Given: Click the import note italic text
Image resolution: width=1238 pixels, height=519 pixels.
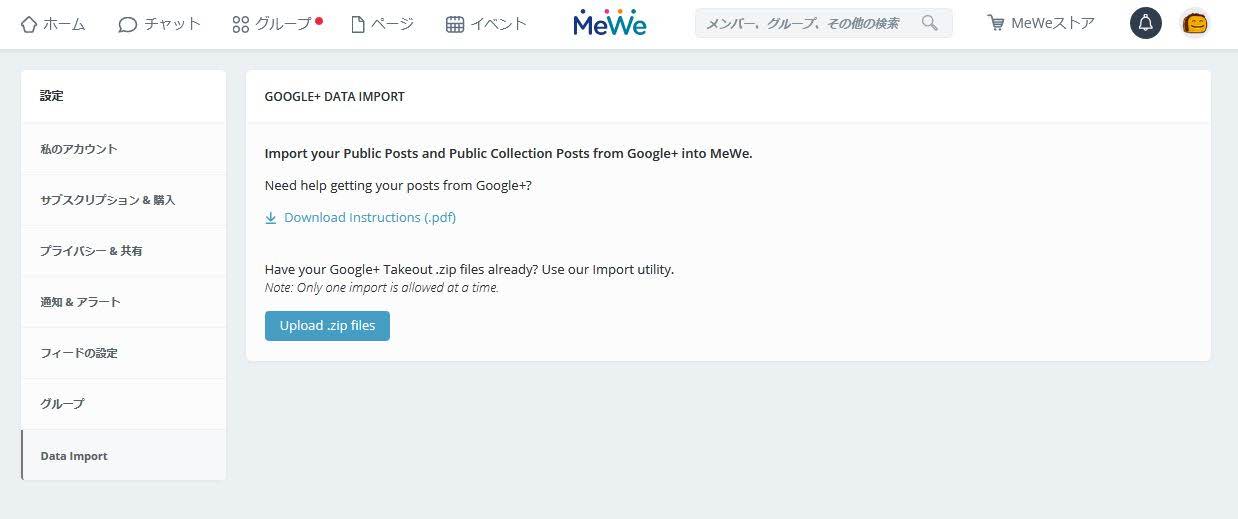Looking at the screenshot, I should [382, 288].
